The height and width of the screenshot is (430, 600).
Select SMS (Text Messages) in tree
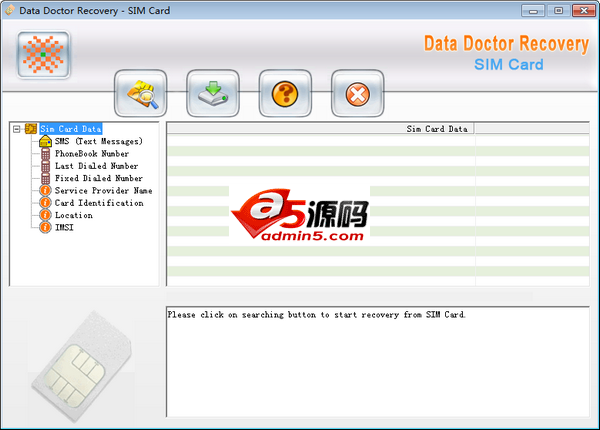coord(98,141)
